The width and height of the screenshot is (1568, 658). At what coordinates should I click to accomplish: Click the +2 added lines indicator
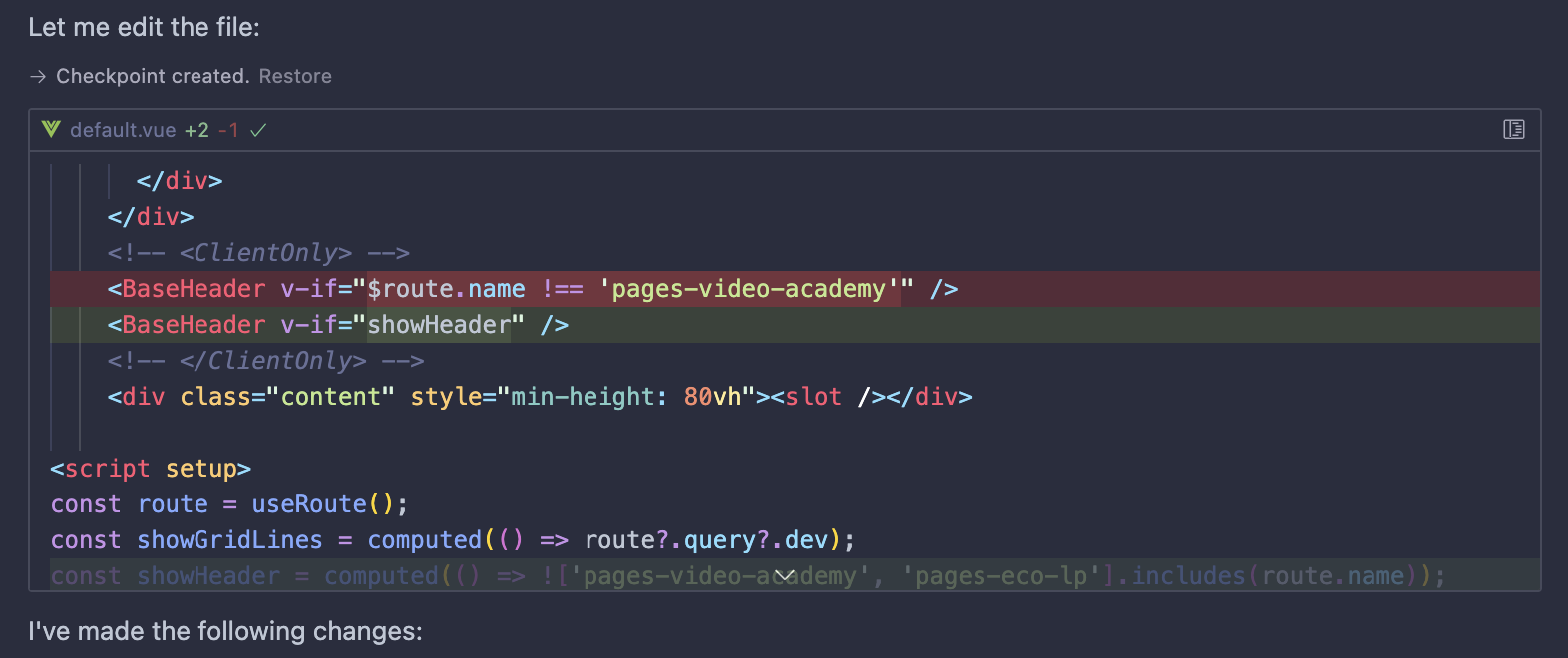[x=196, y=130]
